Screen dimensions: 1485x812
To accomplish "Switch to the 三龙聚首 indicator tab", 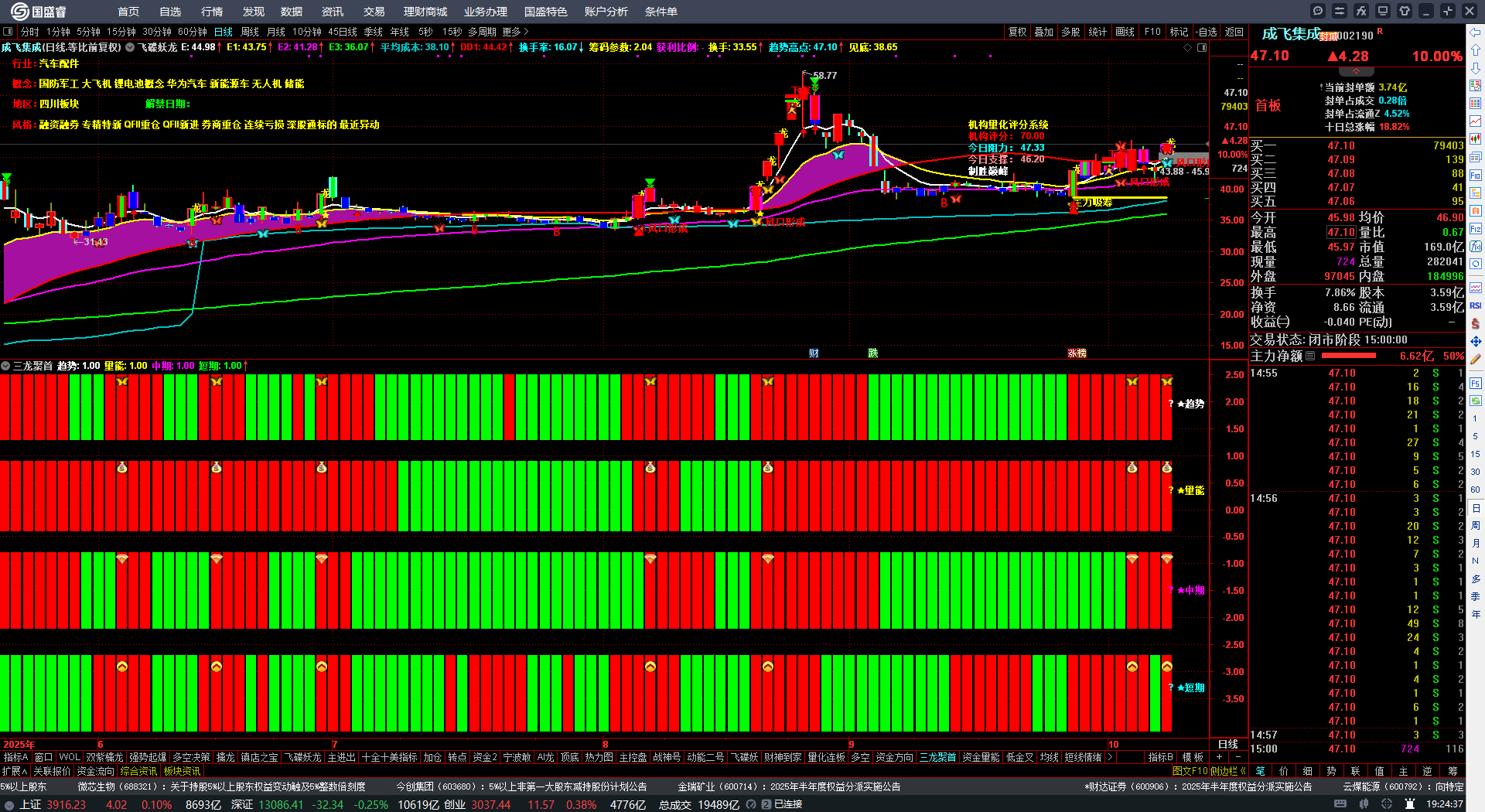I will (938, 758).
